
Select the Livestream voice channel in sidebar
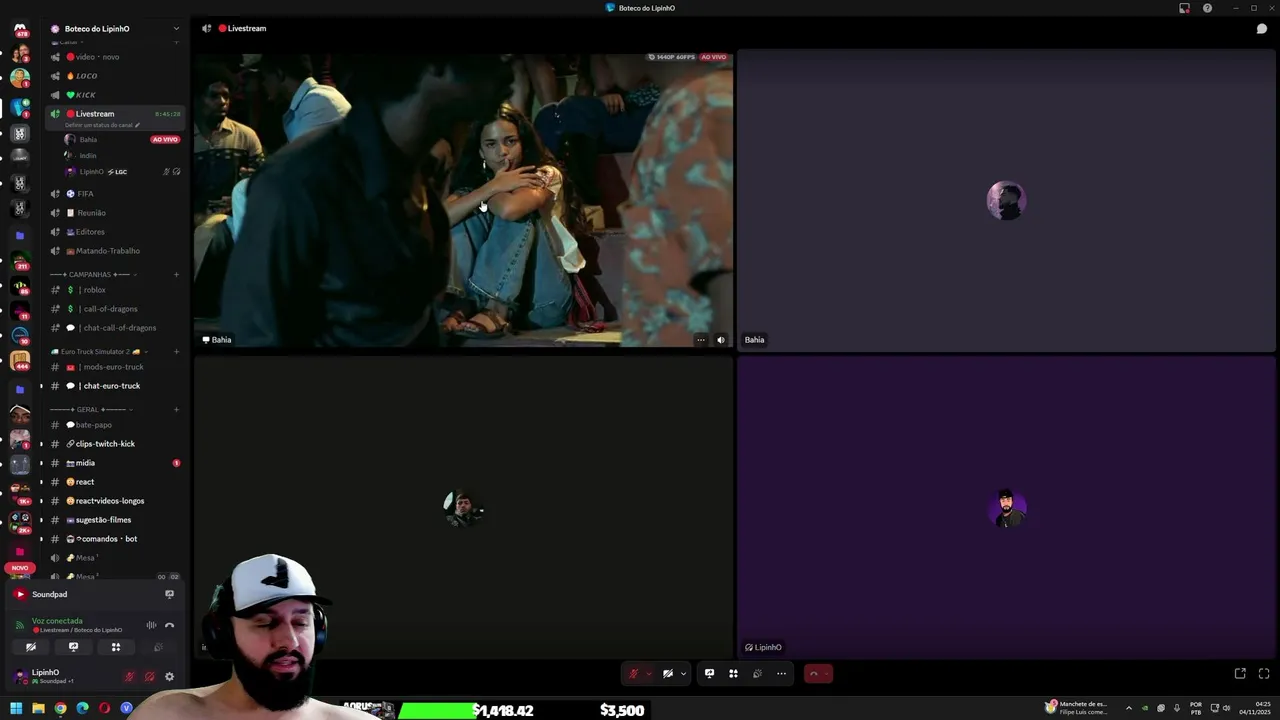115,116
